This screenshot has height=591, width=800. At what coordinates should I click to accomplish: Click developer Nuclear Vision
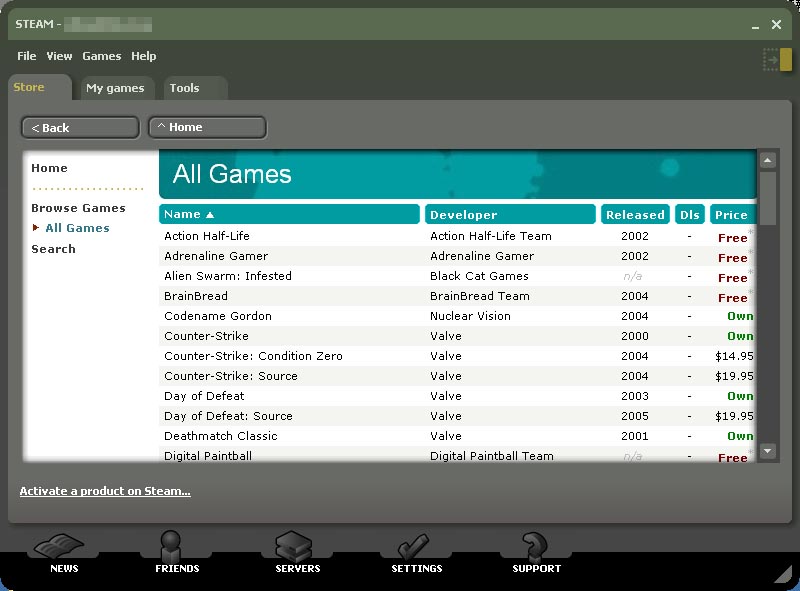(470, 316)
